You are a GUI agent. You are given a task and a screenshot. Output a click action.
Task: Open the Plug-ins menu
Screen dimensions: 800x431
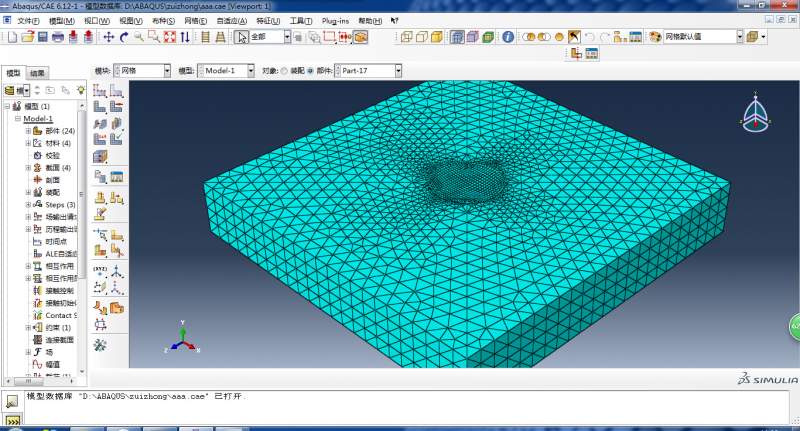(335, 20)
